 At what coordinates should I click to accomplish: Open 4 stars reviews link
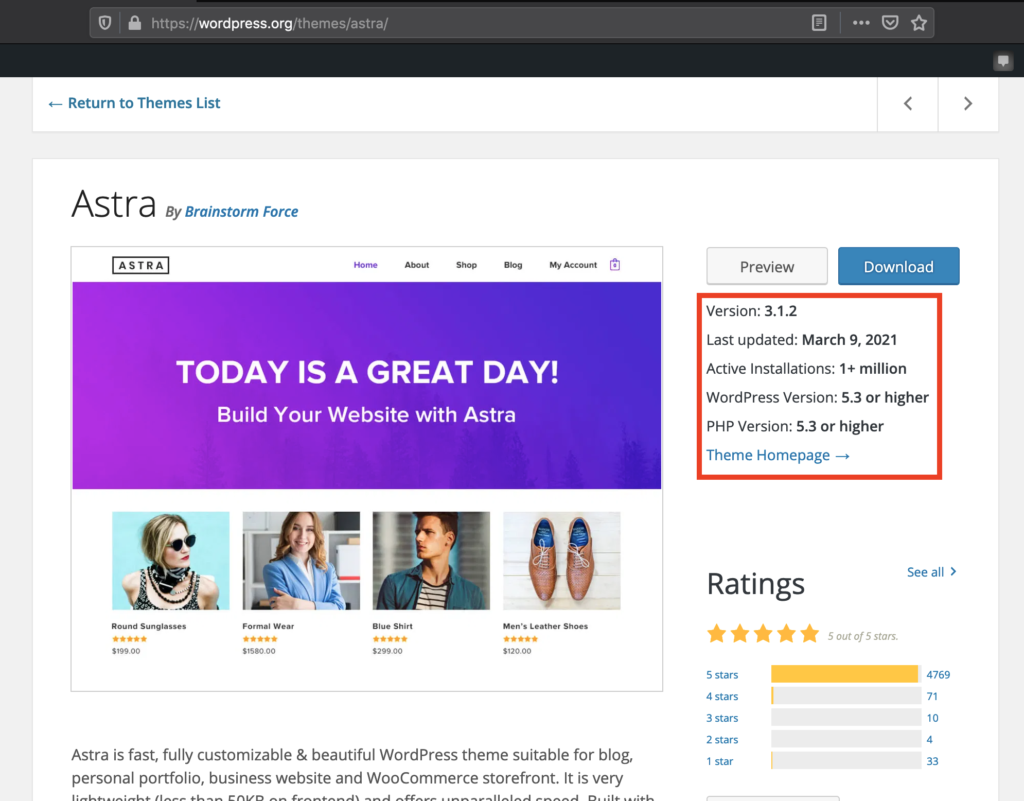722,696
